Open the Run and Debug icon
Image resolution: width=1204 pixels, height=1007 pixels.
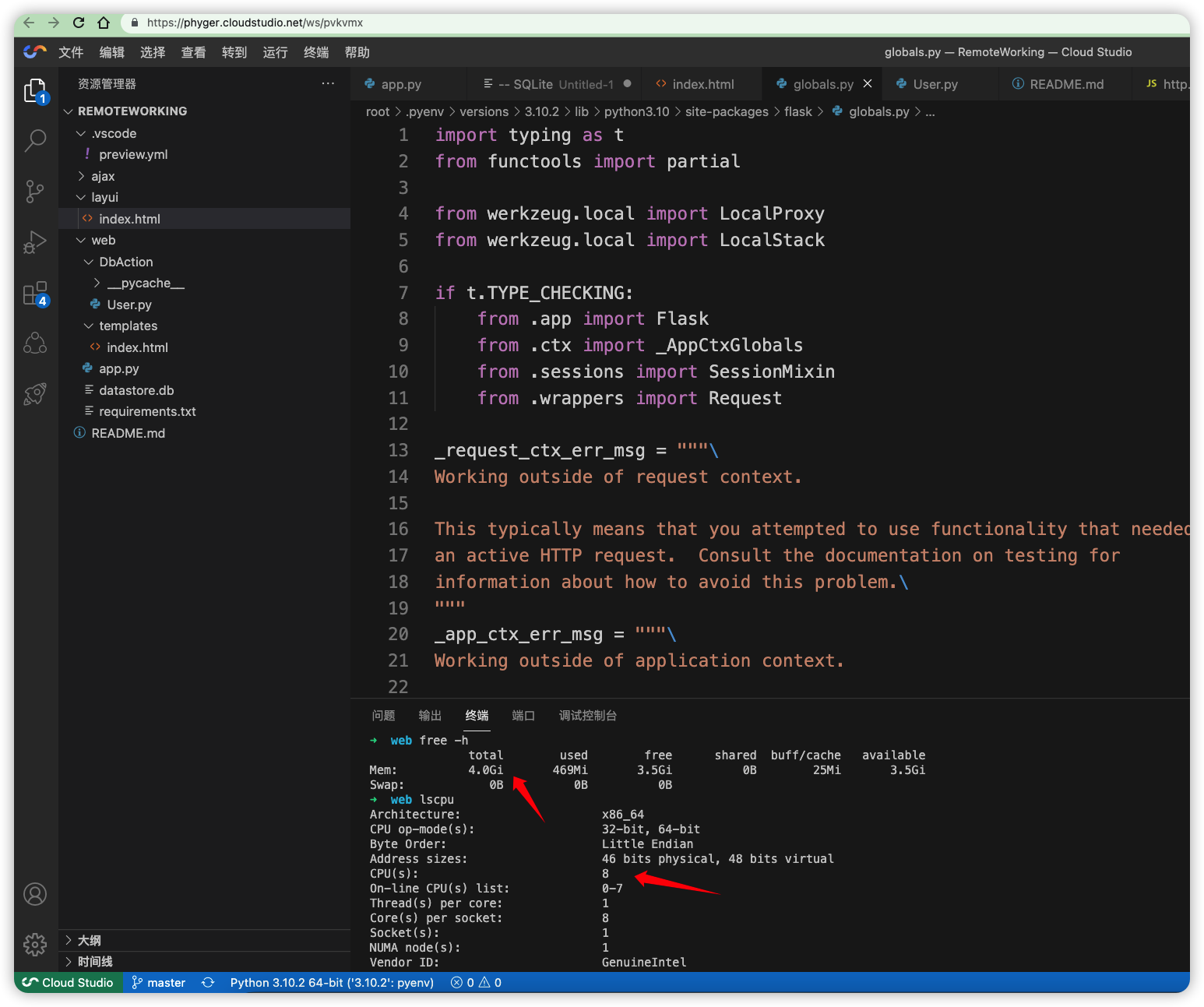point(35,241)
